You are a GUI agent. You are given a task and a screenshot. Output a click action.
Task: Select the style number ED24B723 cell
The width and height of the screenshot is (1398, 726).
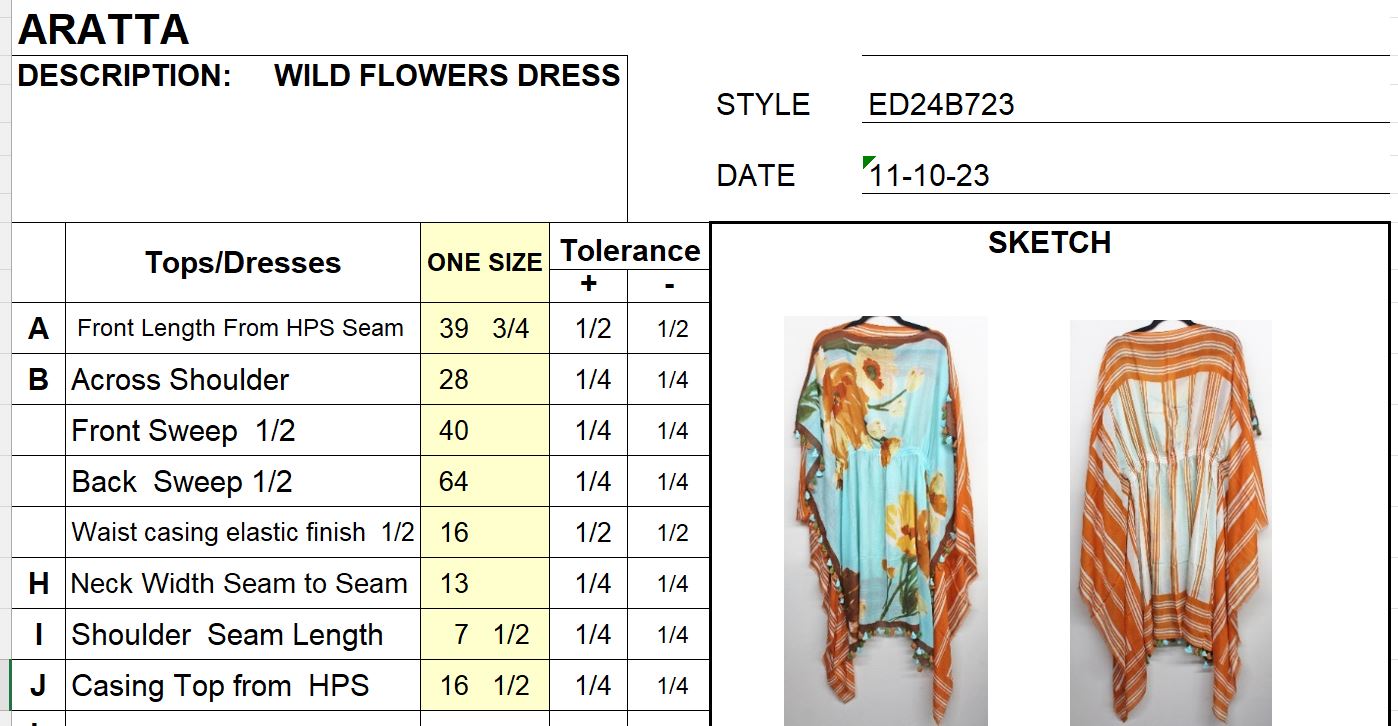[941, 105]
